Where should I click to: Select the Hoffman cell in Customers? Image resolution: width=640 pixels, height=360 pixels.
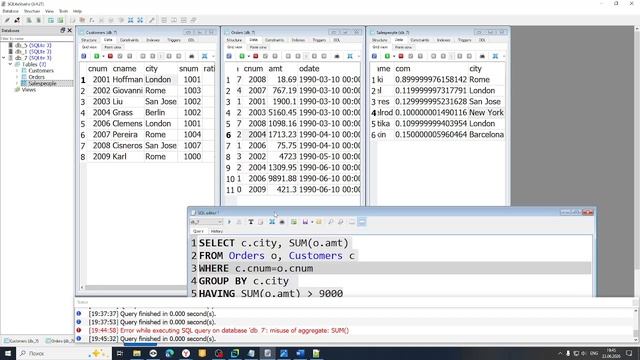tap(128, 80)
